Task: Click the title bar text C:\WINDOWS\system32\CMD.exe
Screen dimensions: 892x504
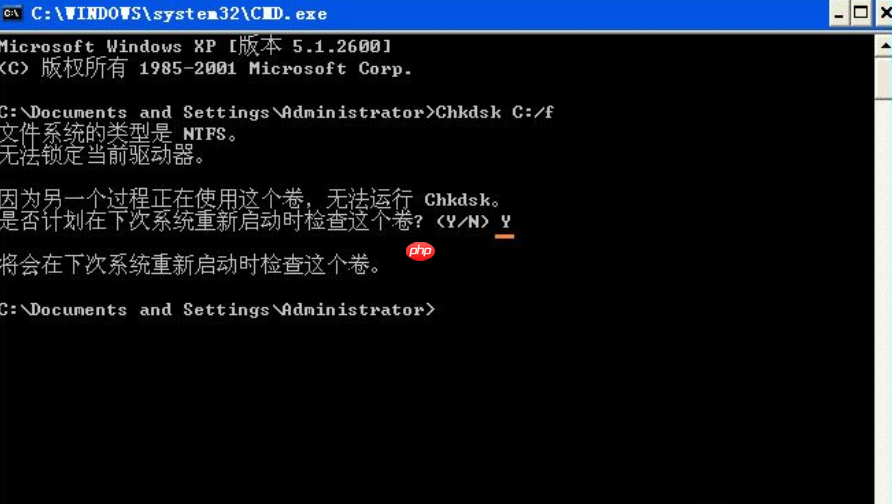Action: coord(179,14)
